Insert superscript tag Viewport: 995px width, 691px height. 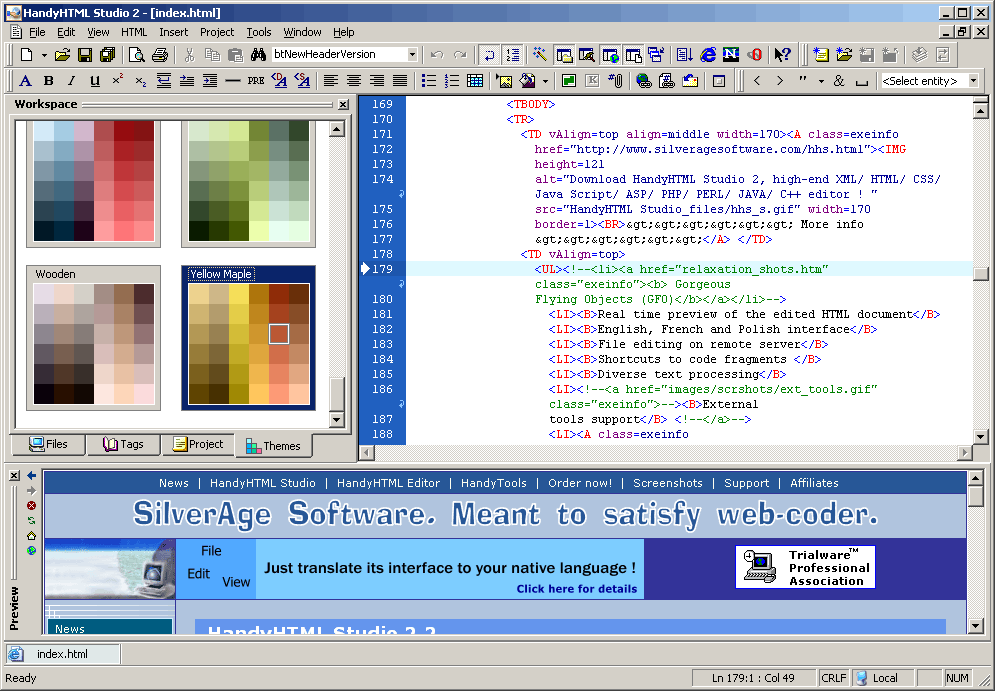click(117, 81)
